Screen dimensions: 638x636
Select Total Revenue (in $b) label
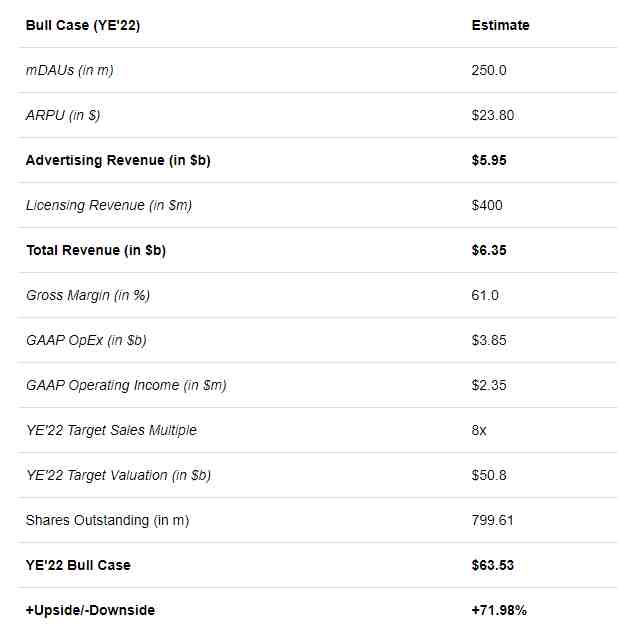pos(96,250)
